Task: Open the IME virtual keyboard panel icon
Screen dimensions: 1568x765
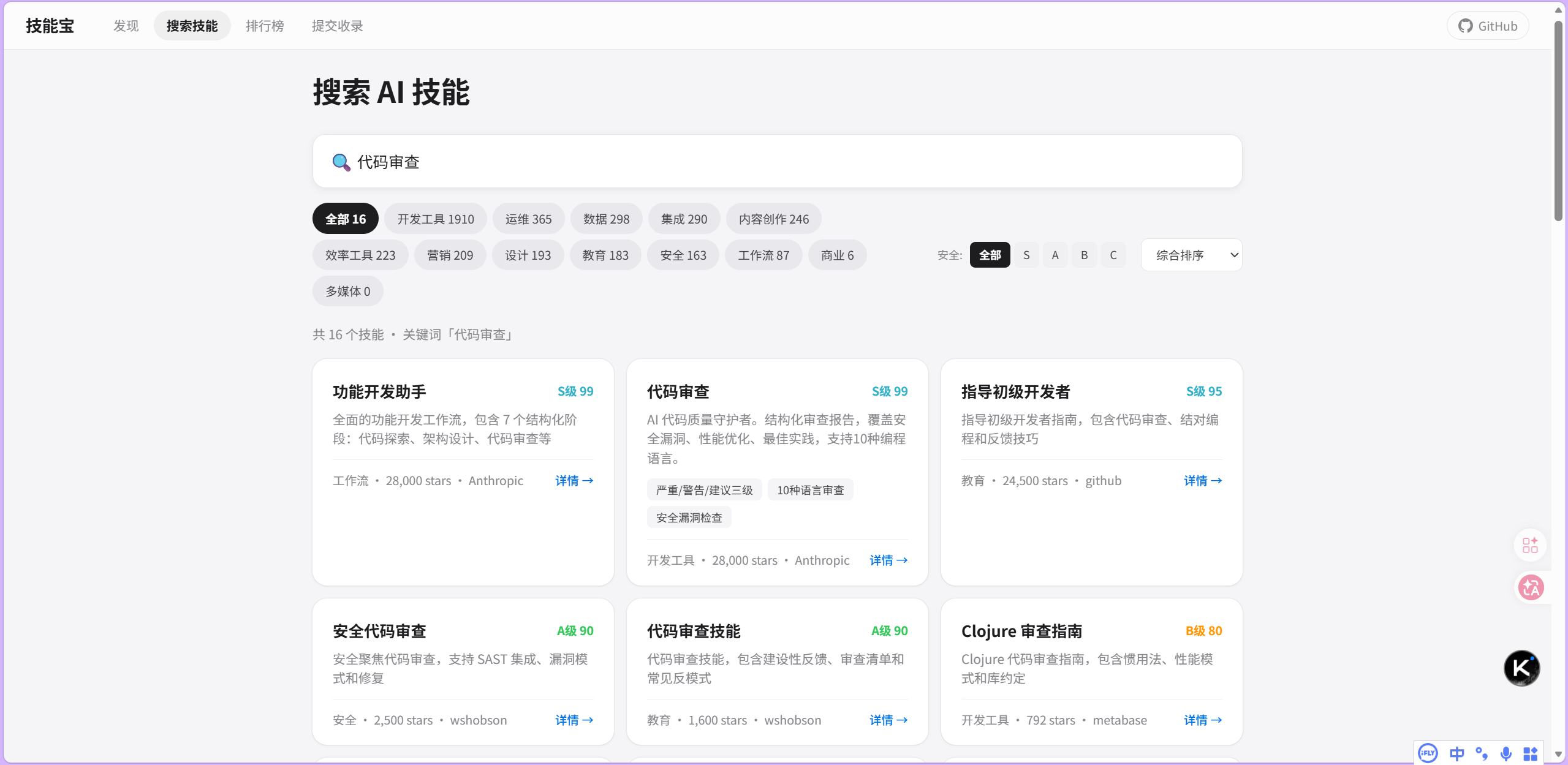Action: click(1530, 753)
